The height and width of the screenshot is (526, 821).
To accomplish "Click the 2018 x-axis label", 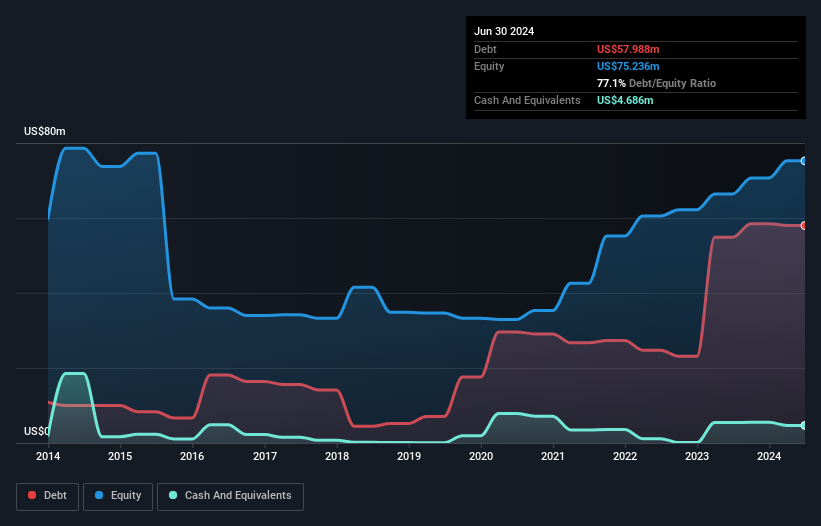I will 337,456.
